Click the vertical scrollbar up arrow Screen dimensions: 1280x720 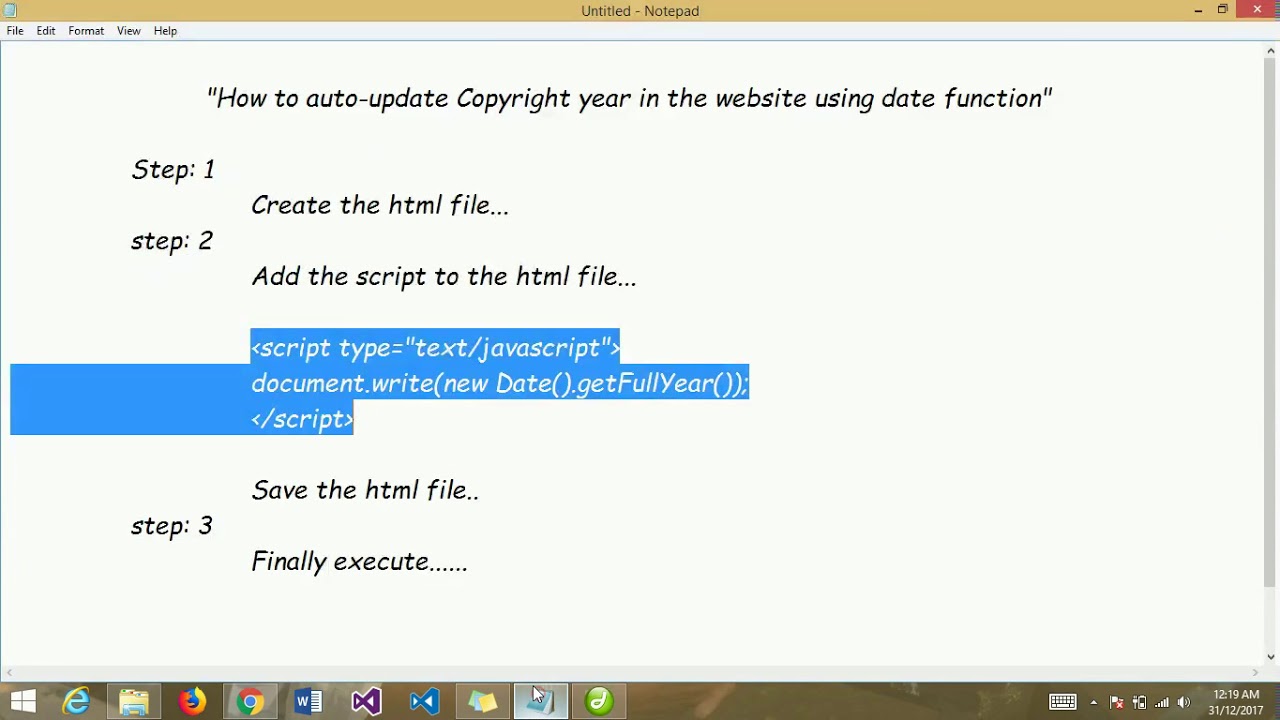(x=1271, y=50)
